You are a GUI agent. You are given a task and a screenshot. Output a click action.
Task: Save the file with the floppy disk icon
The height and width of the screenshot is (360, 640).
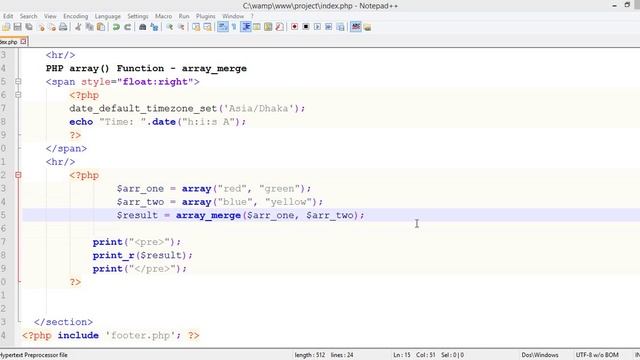pyautogui.click(x=18, y=27)
